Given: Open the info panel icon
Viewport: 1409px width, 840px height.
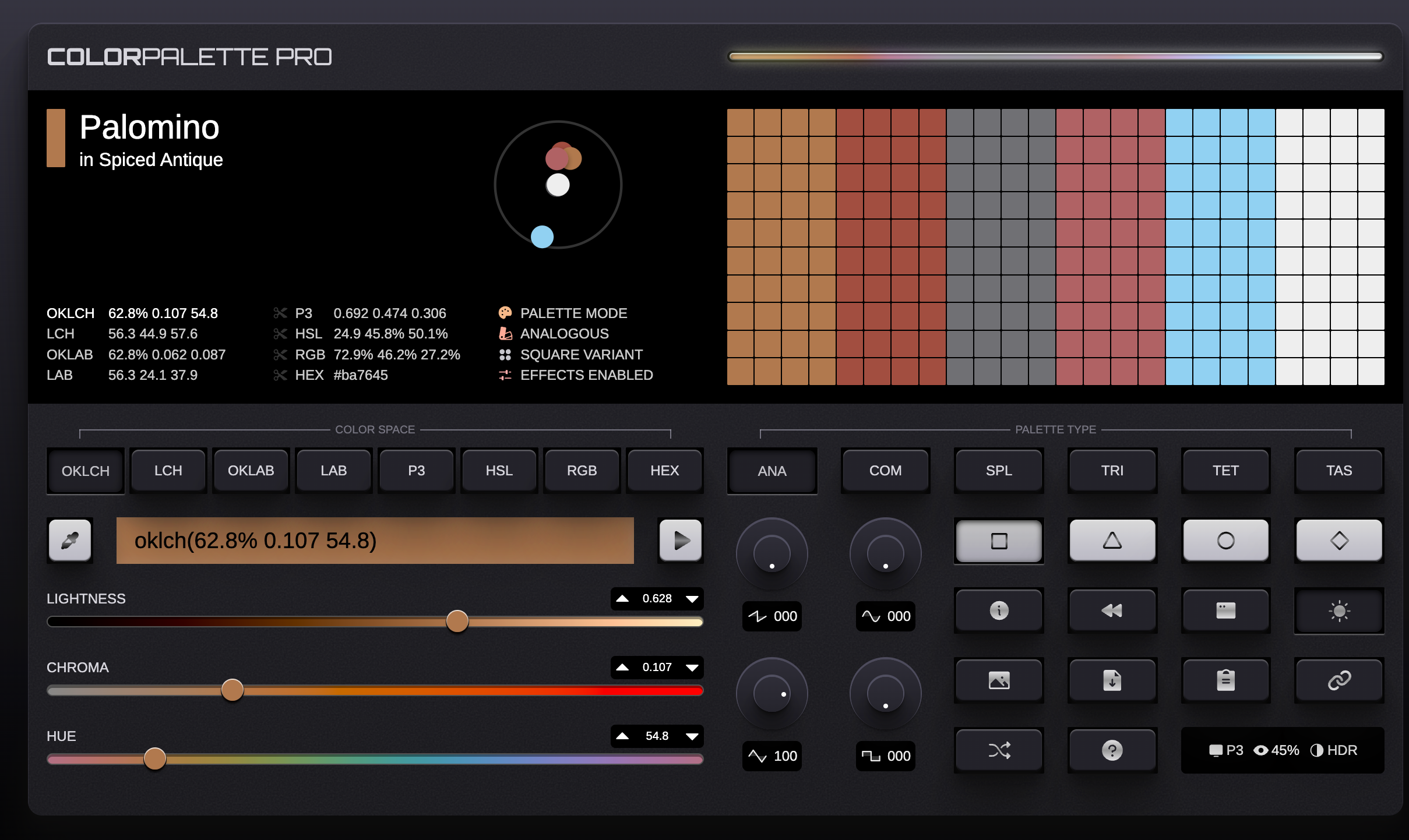Looking at the screenshot, I should 998,610.
